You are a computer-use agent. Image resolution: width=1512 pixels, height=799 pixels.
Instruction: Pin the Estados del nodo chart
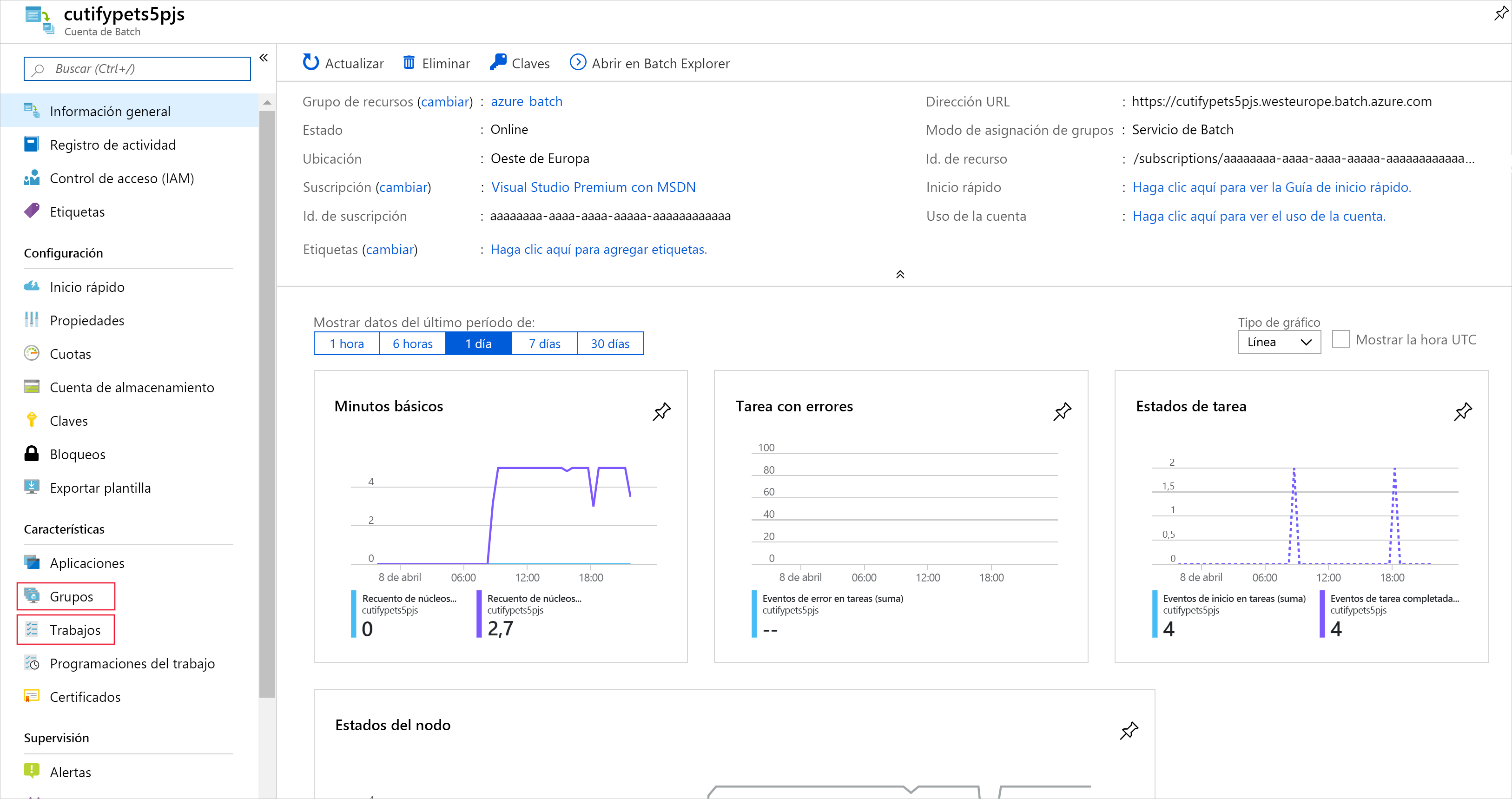pos(1129,730)
